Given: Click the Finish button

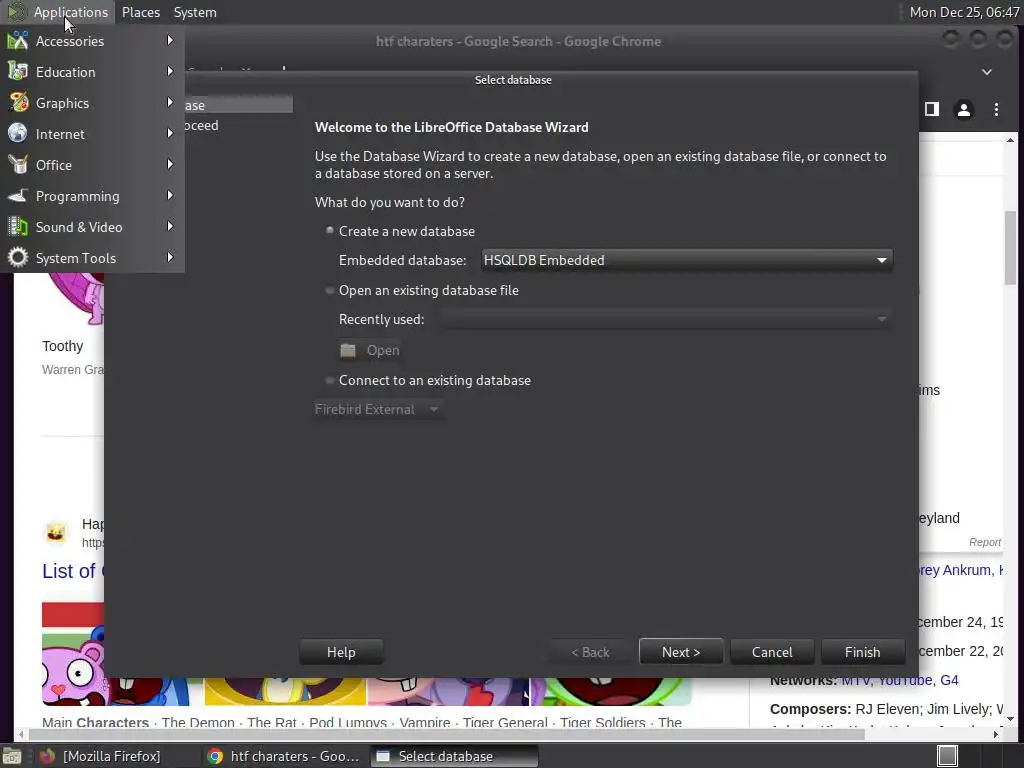Looking at the screenshot, I should 862,652.
